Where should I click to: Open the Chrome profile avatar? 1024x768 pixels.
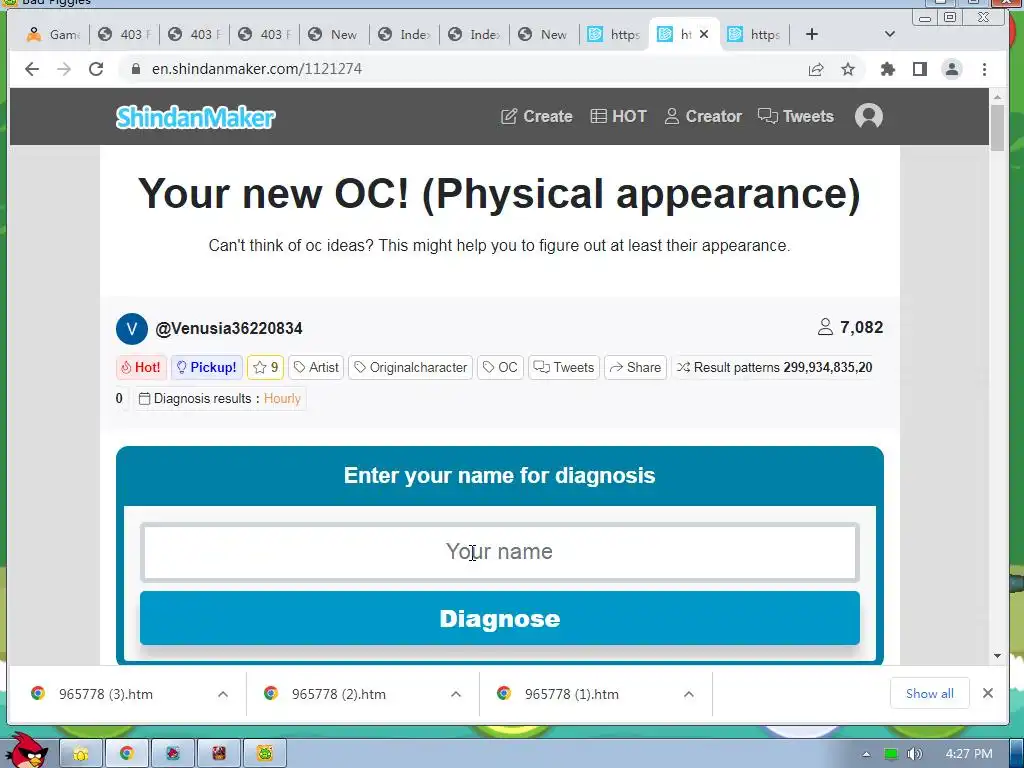952,69
